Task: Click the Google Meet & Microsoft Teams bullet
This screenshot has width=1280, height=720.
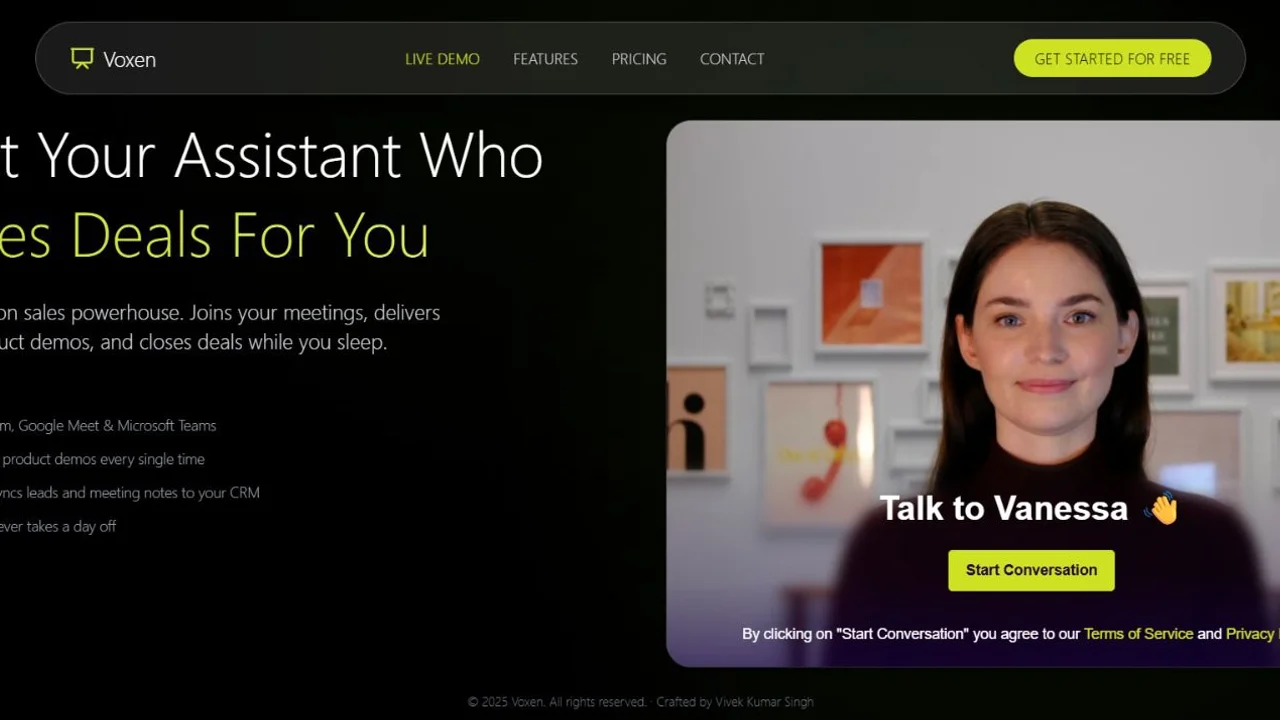Action: [x=108, y=425]
